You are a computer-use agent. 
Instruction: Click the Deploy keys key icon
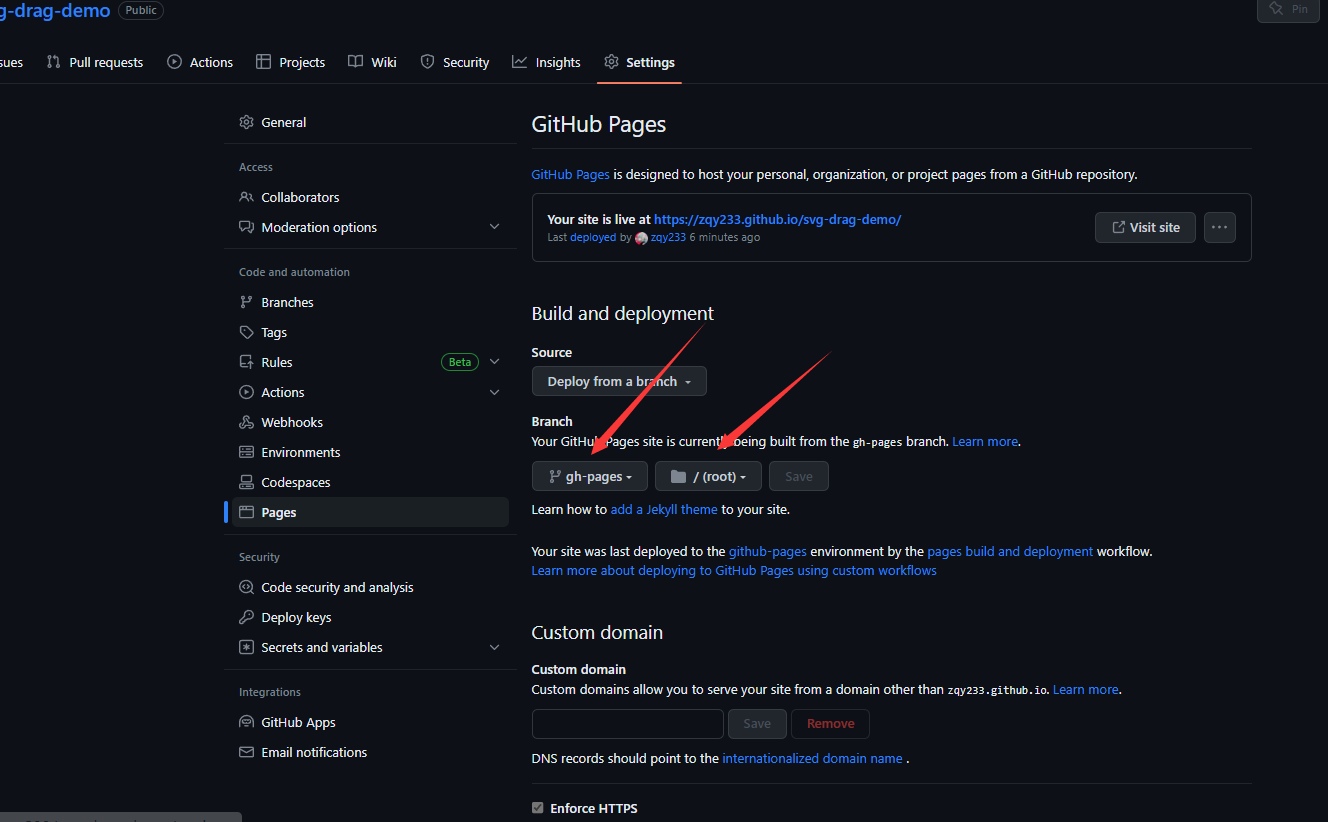246,617
